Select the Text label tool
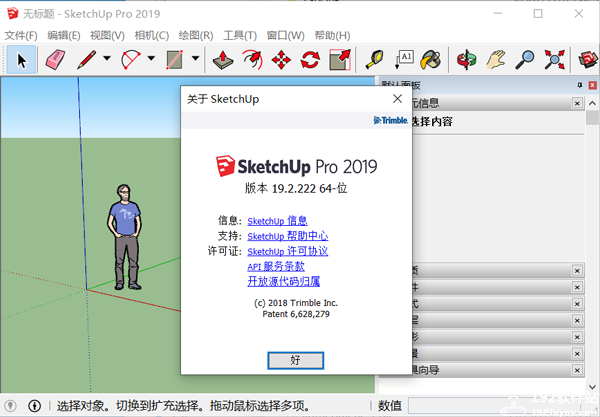600x417 pixels. point(404,60)
